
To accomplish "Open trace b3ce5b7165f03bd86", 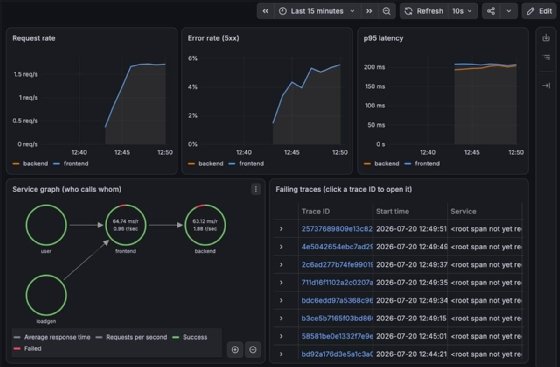I will 337,318.
